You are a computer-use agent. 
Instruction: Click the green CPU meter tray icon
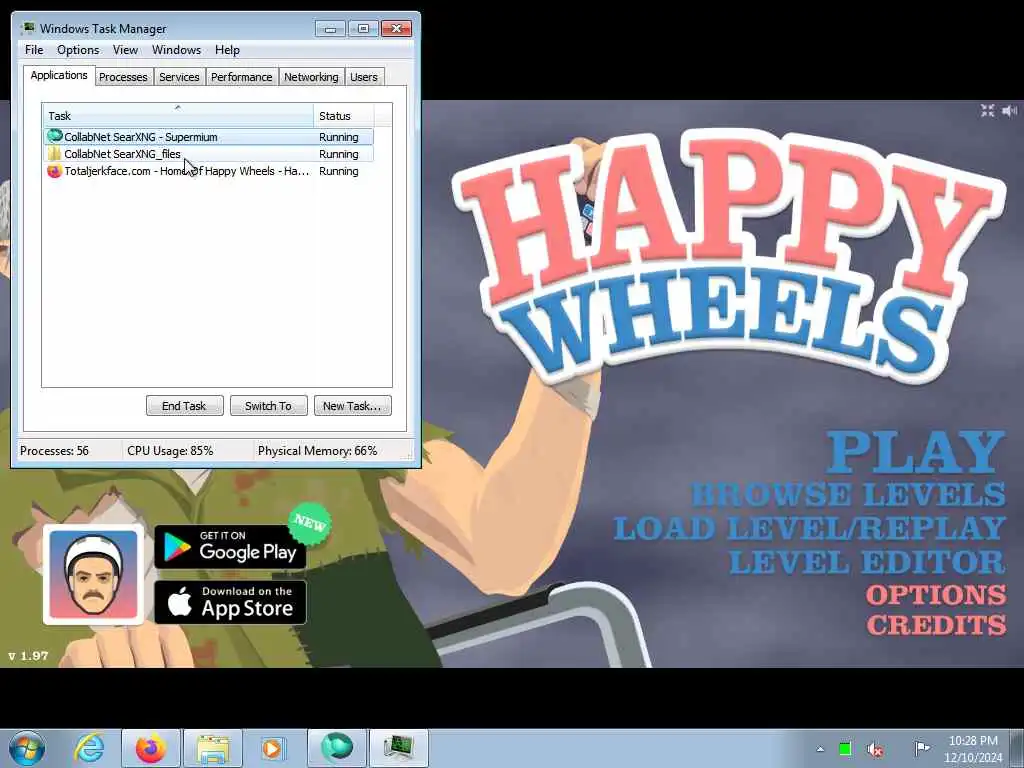point(845,749)
